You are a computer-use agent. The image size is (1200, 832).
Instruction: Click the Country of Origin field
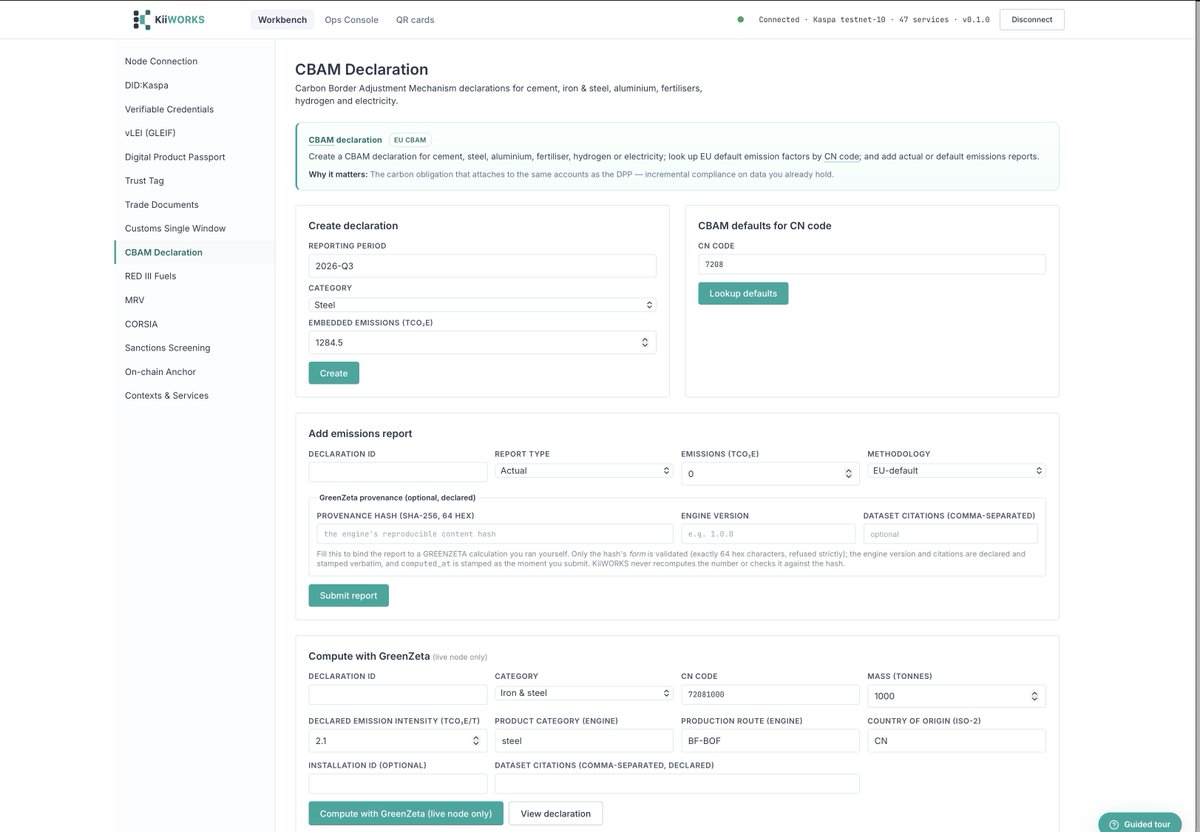point(956,741)
